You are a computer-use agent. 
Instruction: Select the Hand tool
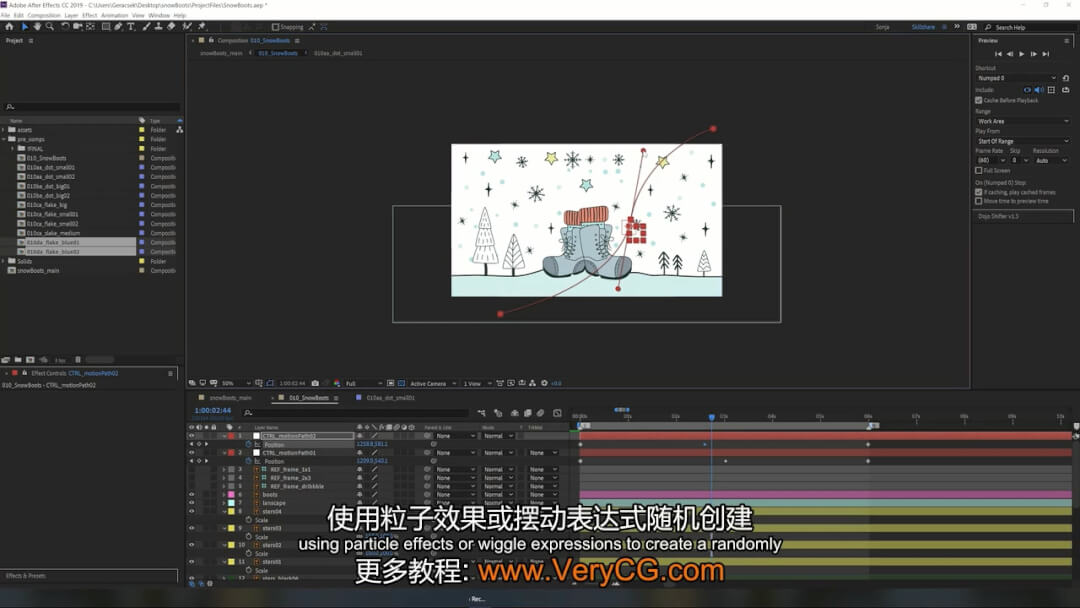pyautogui.click(x=37, y=27)
